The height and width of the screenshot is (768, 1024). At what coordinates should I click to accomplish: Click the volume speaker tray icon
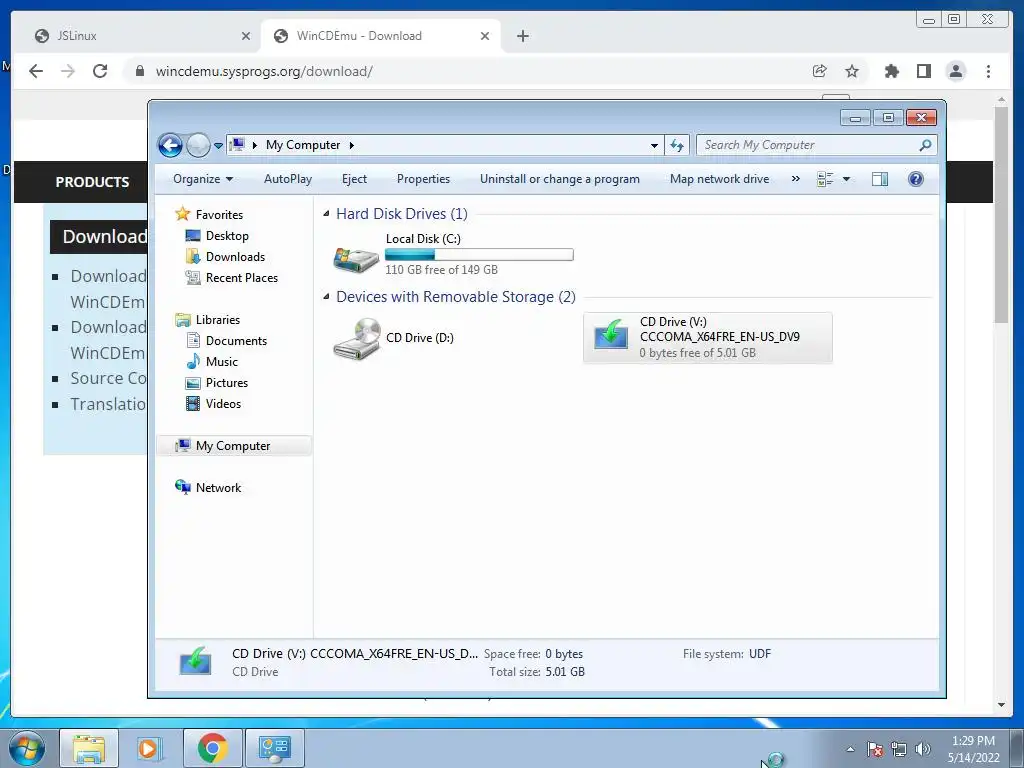click(923, 749)
